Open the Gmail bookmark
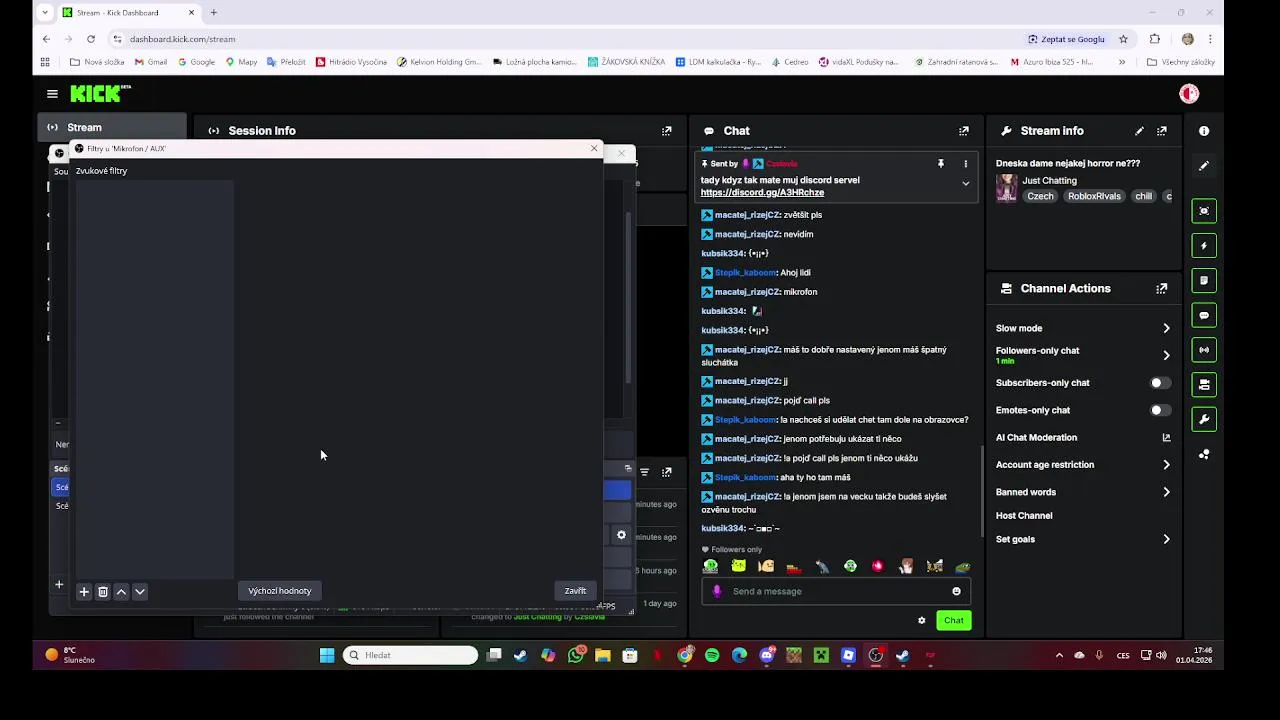Image resolution: width=1280 pixels, height=720 pixels. tap(151, 62)
